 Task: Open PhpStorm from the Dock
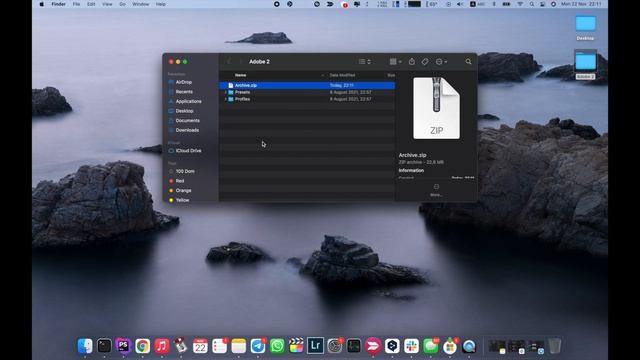coord(123,346)
